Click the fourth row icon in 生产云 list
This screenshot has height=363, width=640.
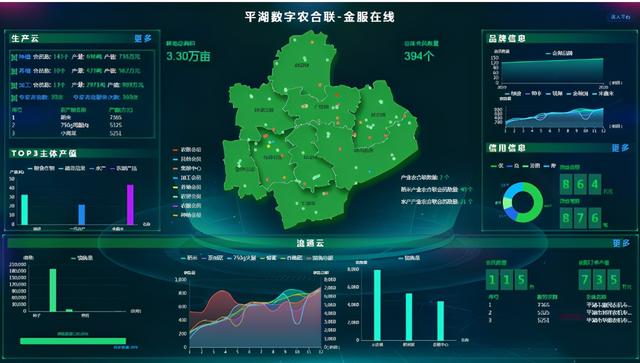[x=14, y=98]
